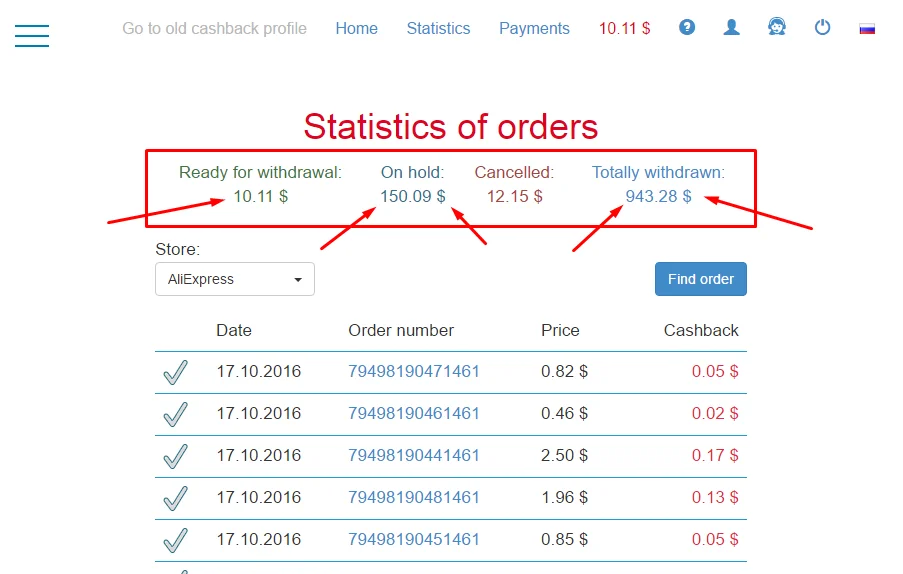Open the Payments menu item

(534, 28)
